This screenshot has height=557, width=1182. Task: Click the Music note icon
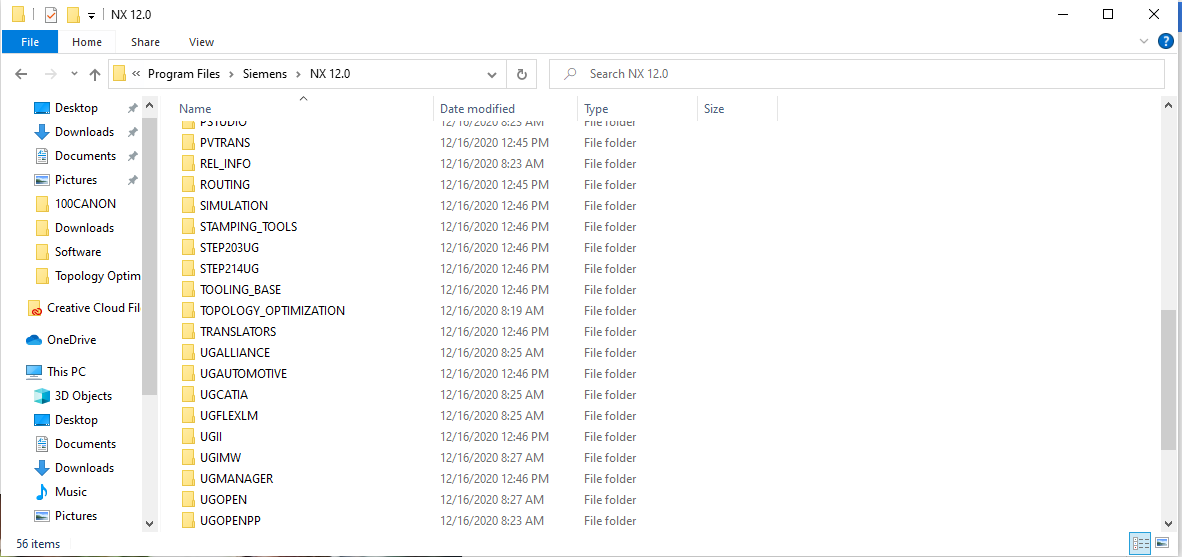pos(42,492)
